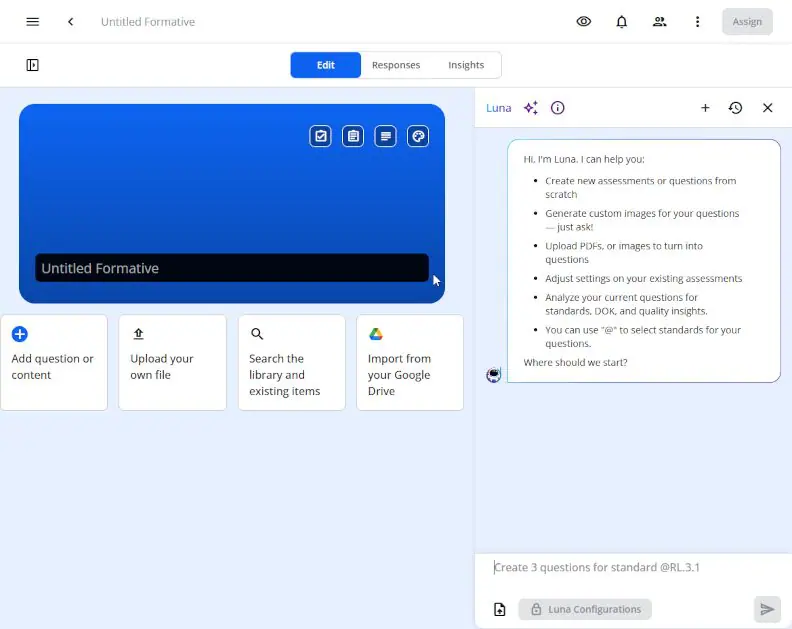The height and width of the screenshot is (629, 792).
Task: Toggle the sidebar panel icon
Action: pos(32,65)
